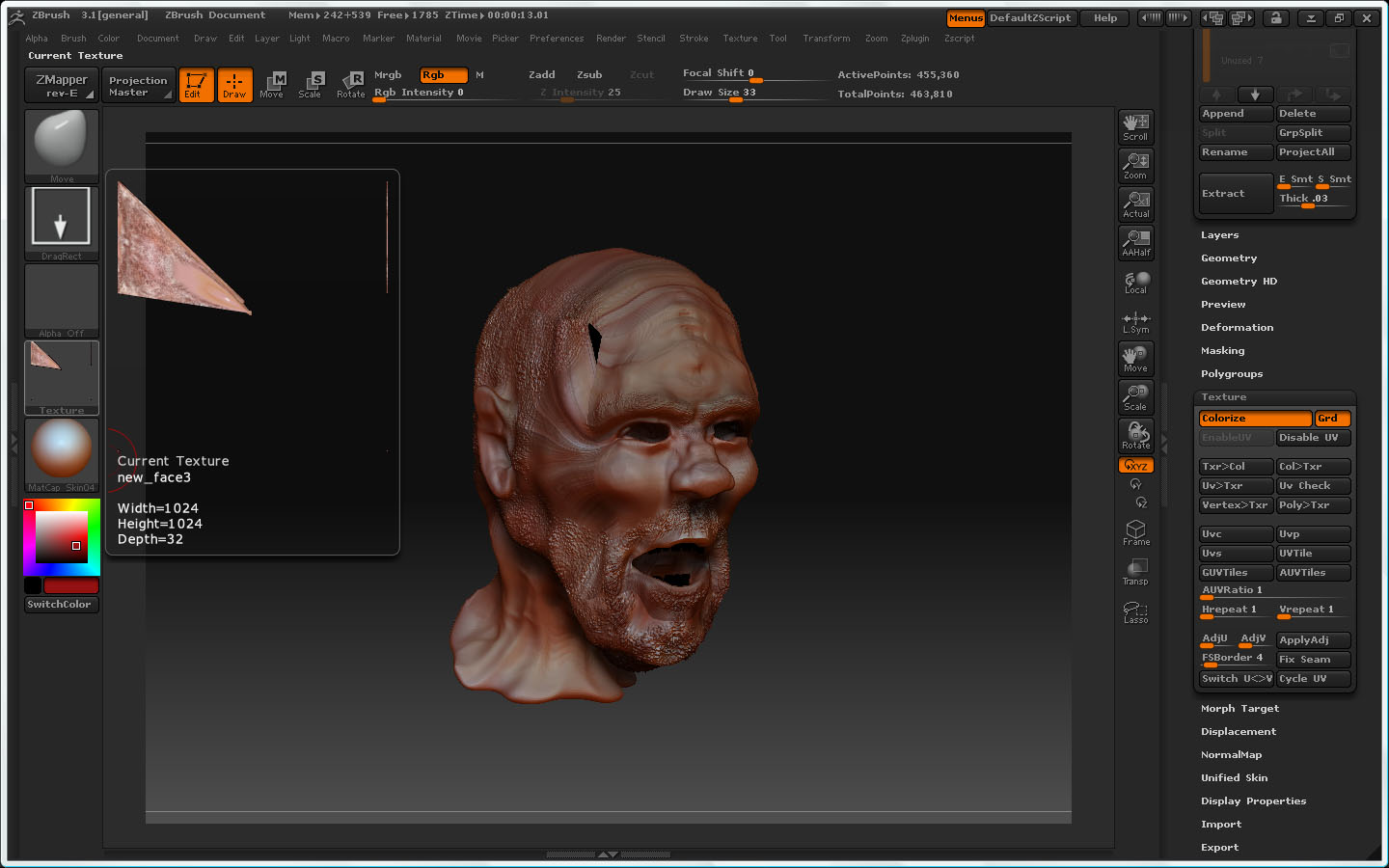Expand the Geometry subpalette
The height and width of the screenshot is (868, 1389).
(x=1229, y=258)
